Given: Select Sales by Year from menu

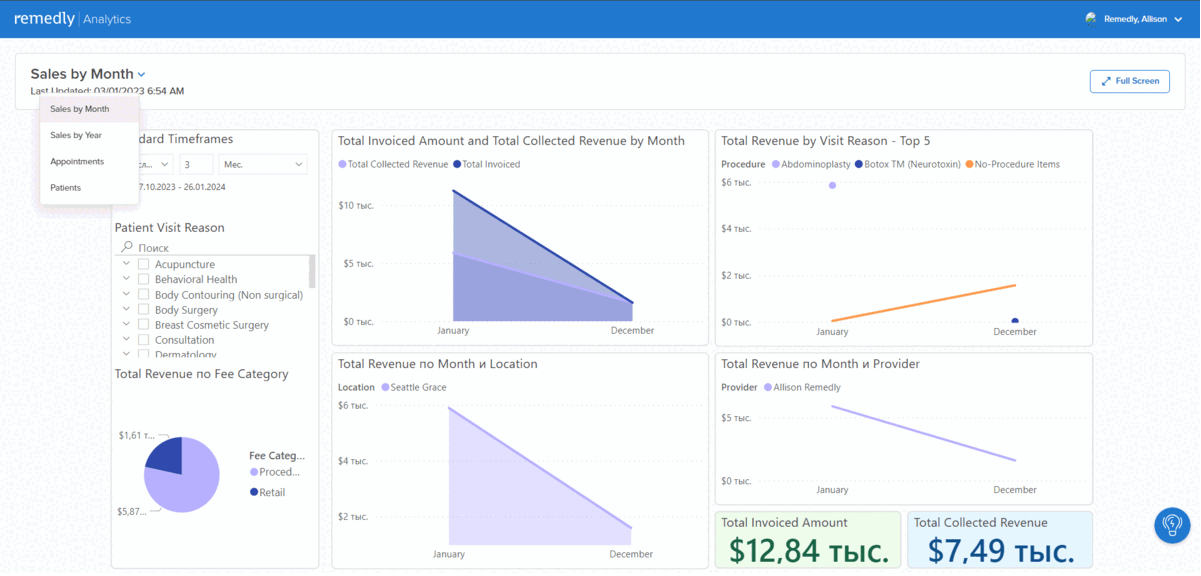Looking at the screenshot, I should 76,135.
